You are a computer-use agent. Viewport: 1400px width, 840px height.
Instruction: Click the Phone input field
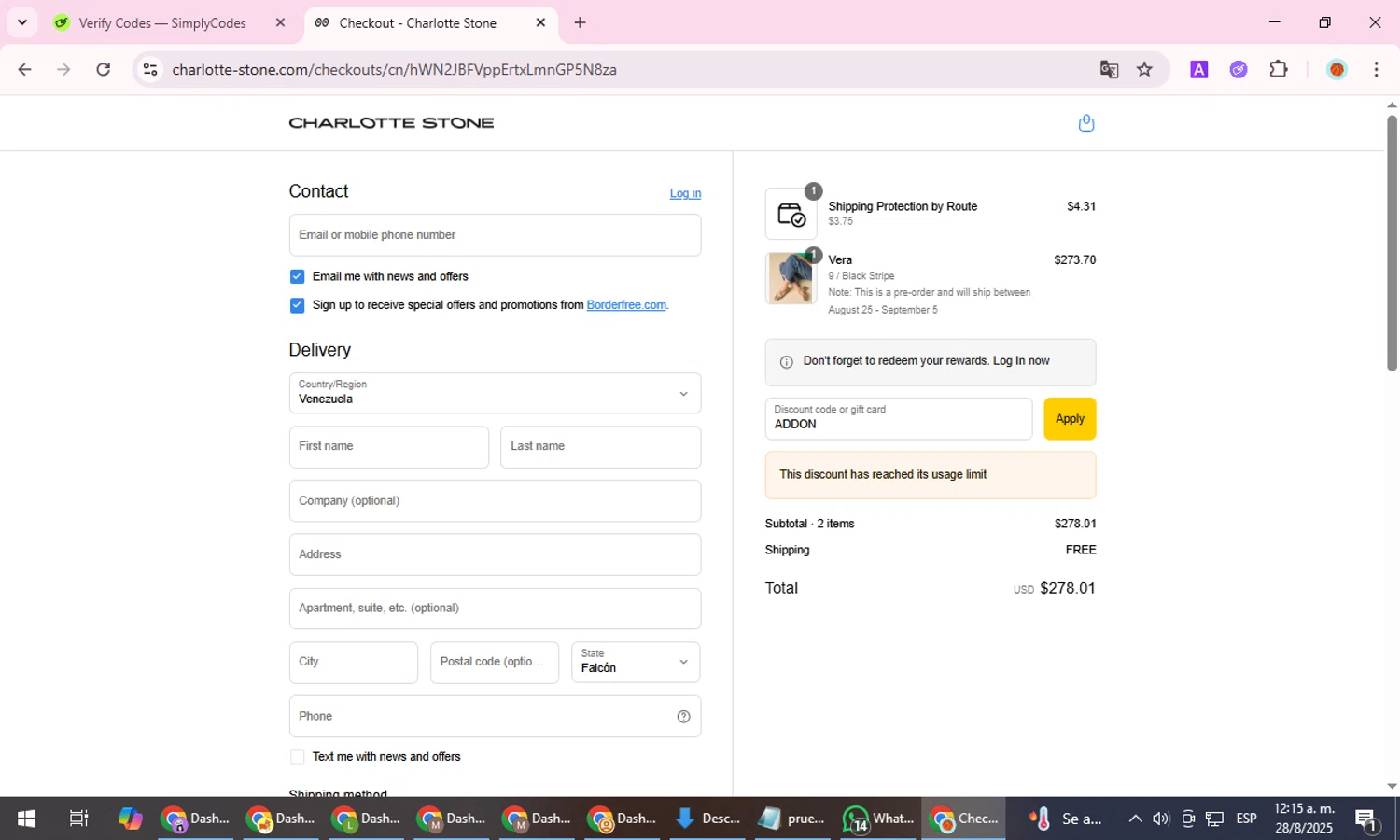click(495, 717)
